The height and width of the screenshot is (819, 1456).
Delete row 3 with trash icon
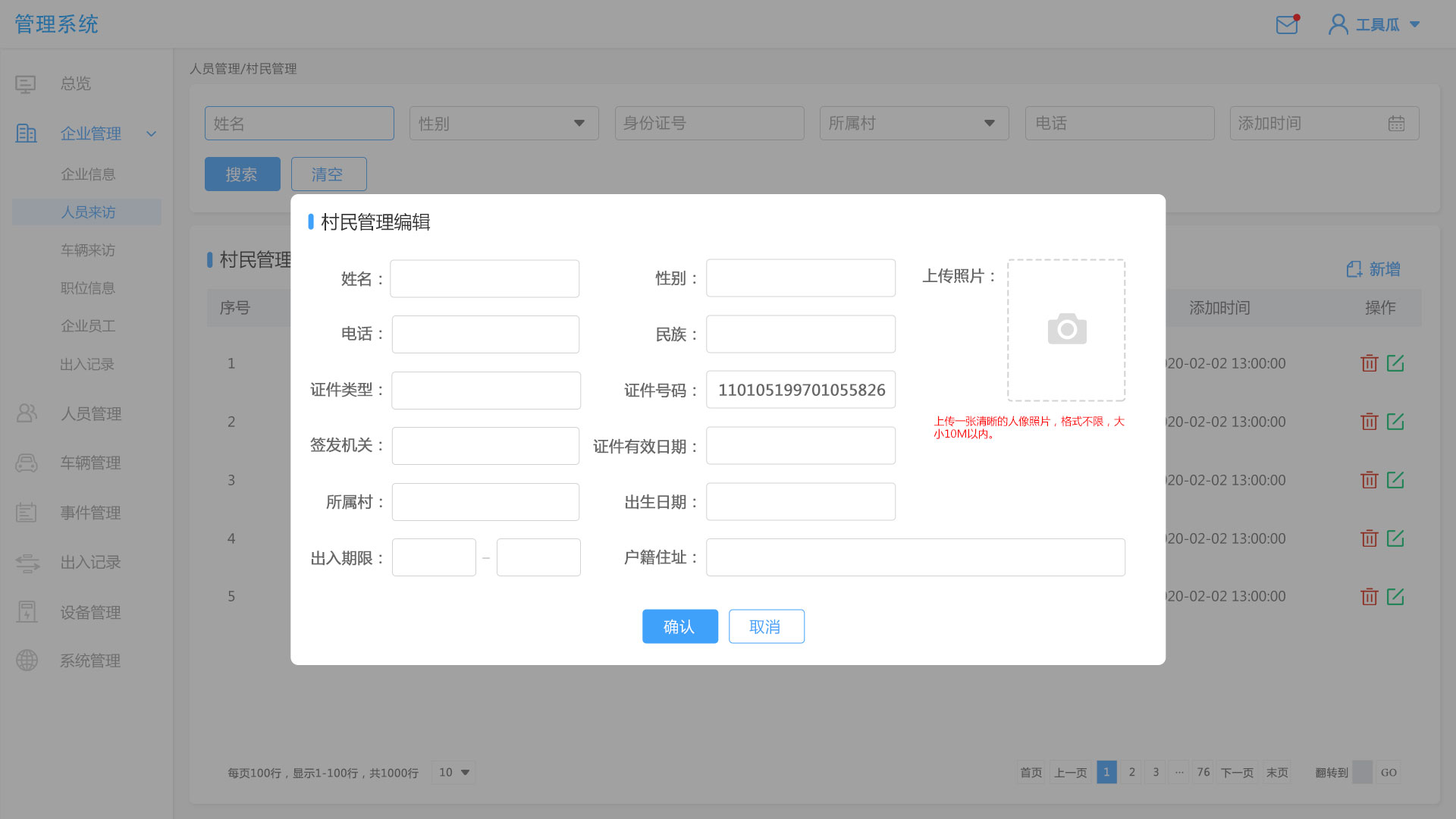coord(1369,480)
